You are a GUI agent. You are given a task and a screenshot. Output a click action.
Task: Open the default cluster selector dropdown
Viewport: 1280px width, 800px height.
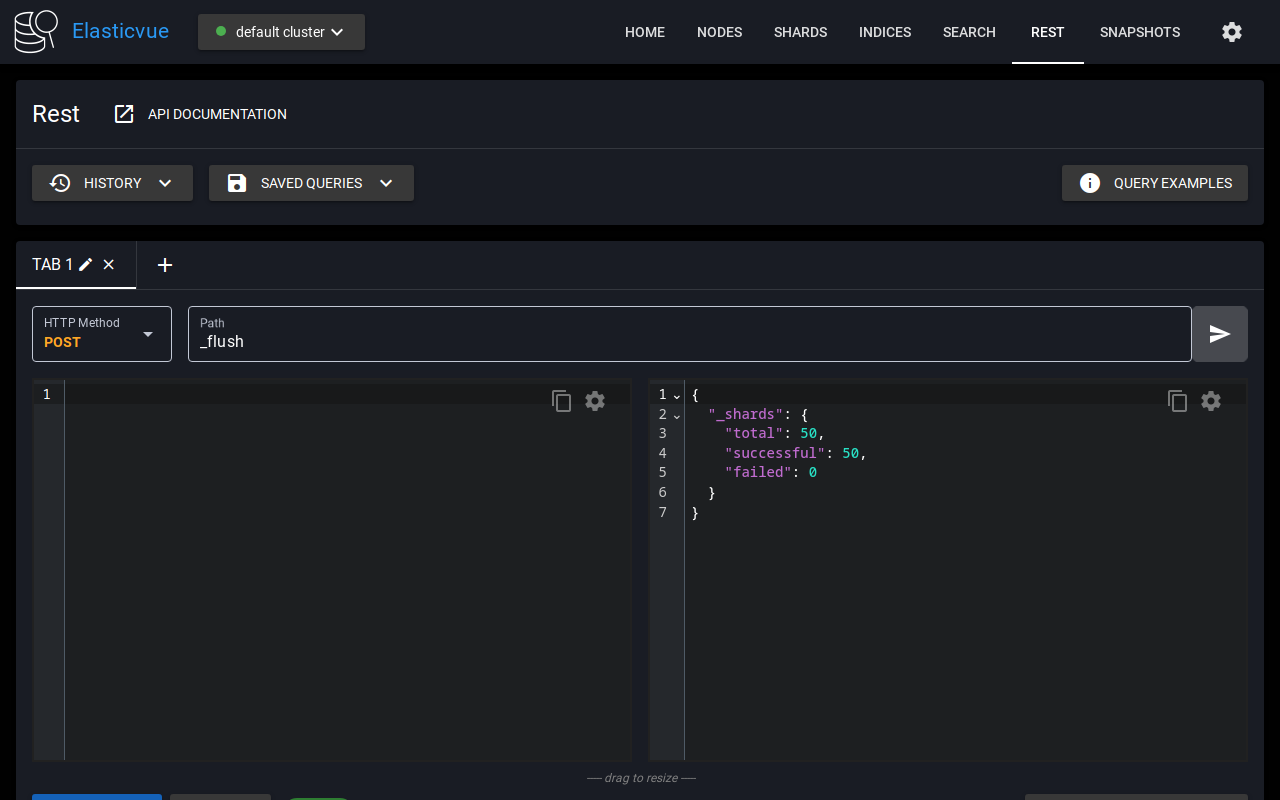281,32
